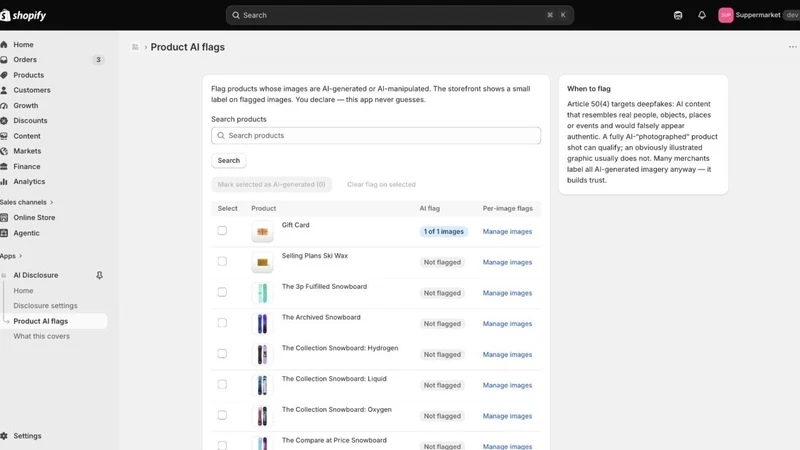Click the Gift Card product thumbnail
Viewport: 800px width, 450px height.
[262, 232]
